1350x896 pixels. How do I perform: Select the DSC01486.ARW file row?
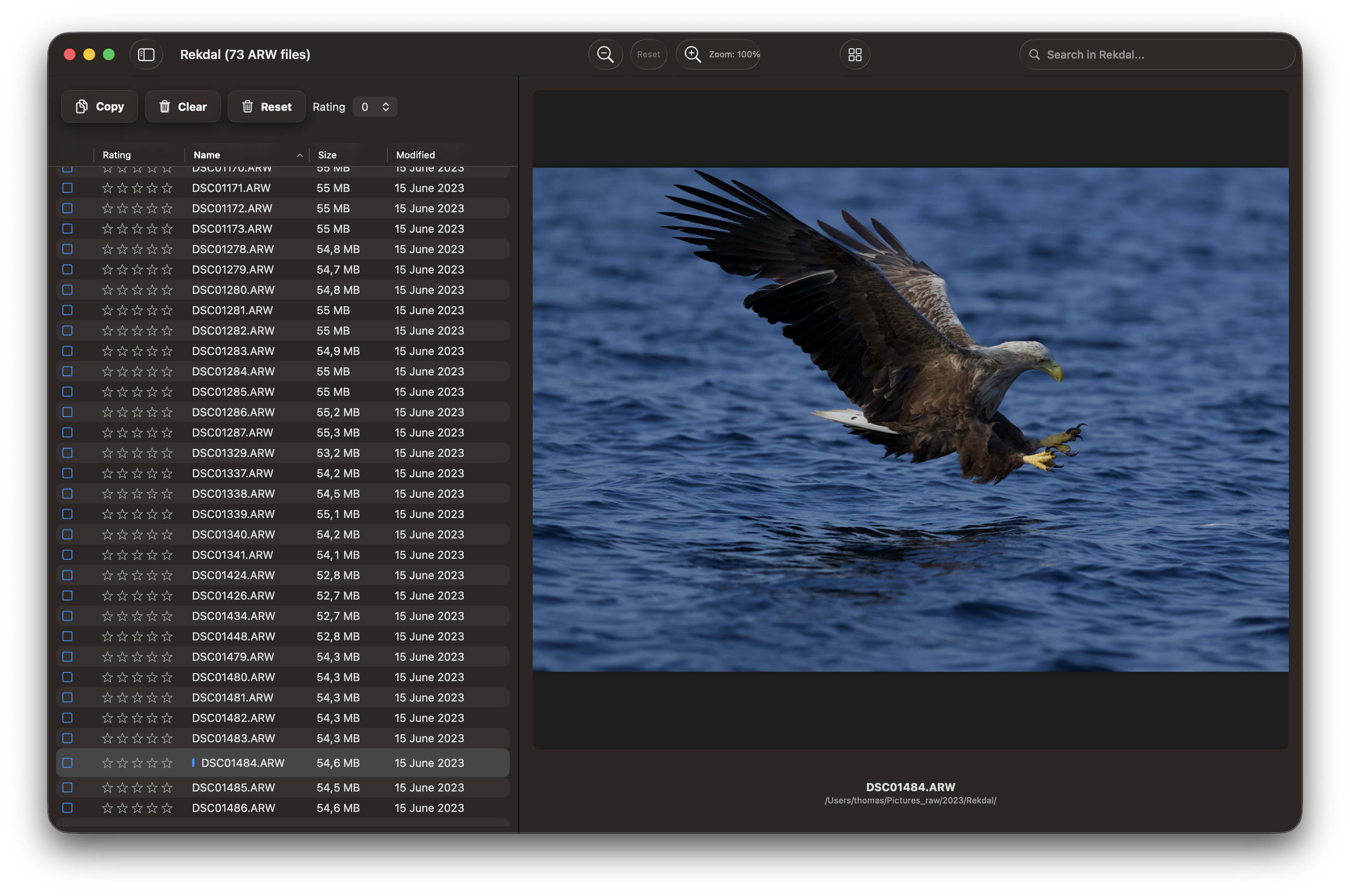coord(233,808)
